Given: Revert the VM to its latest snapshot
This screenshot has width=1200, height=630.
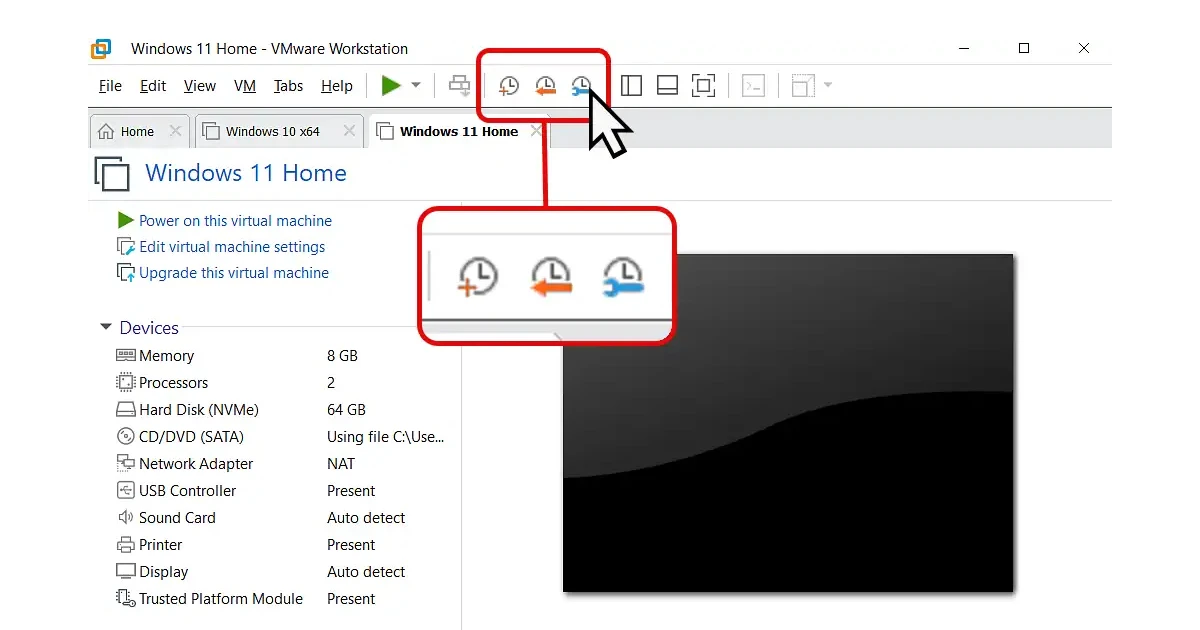Looking at the screenshot, I should [x=545, y=86].
